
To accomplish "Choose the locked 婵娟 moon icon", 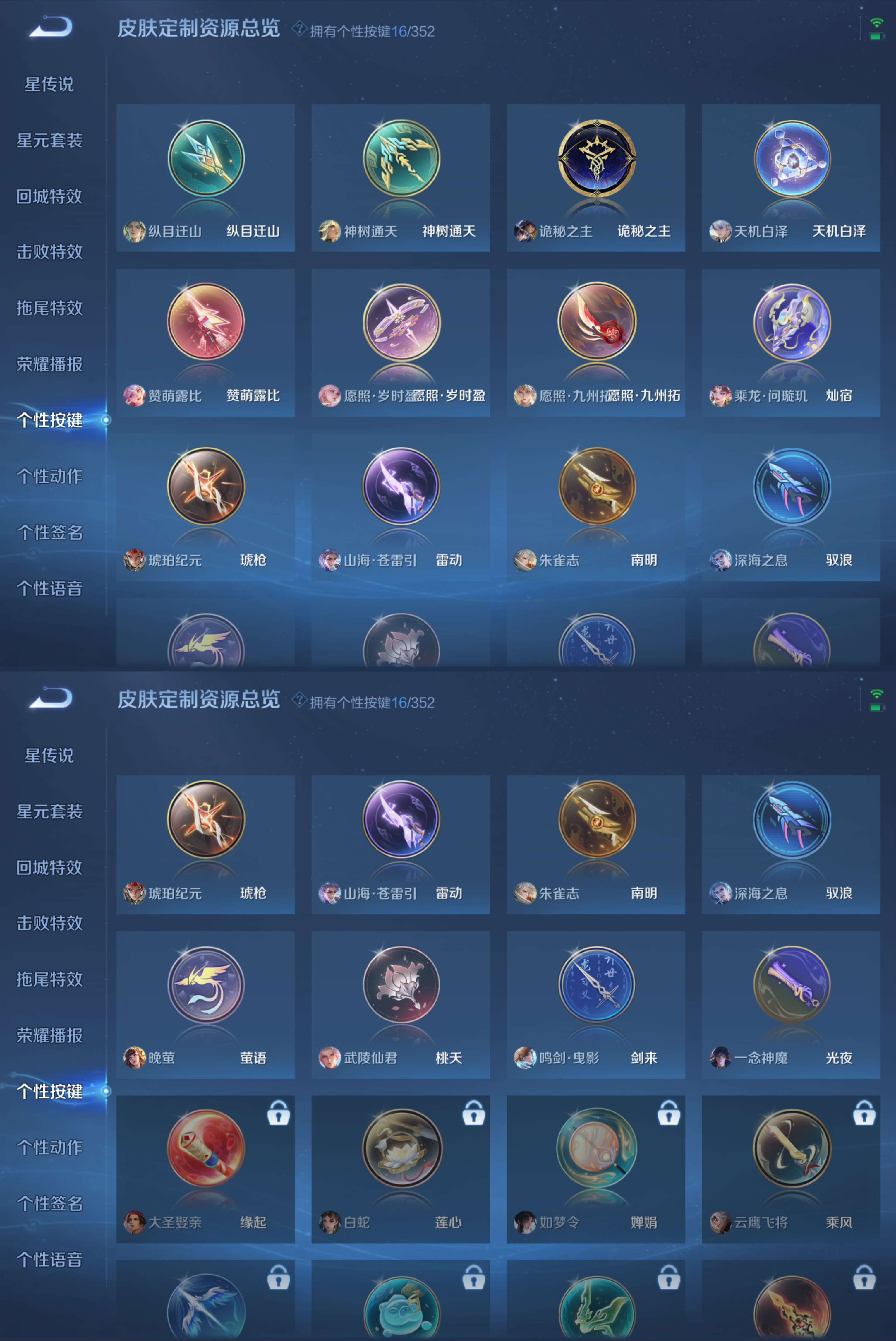I will pos(596,1148).
